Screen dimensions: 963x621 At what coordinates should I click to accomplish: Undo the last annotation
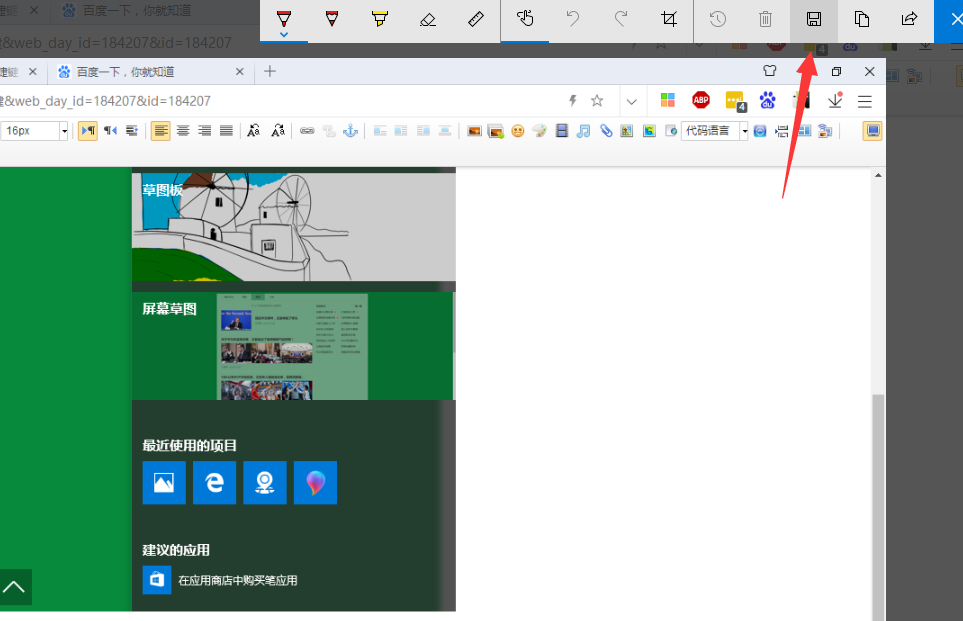coord(572,18)
